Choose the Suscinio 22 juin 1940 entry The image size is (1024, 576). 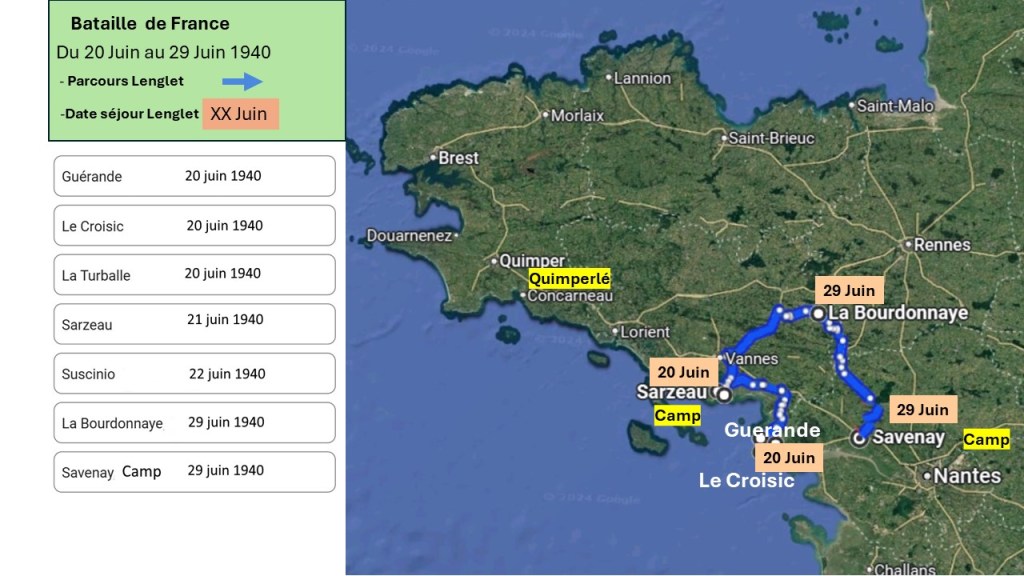coord(194,374)
